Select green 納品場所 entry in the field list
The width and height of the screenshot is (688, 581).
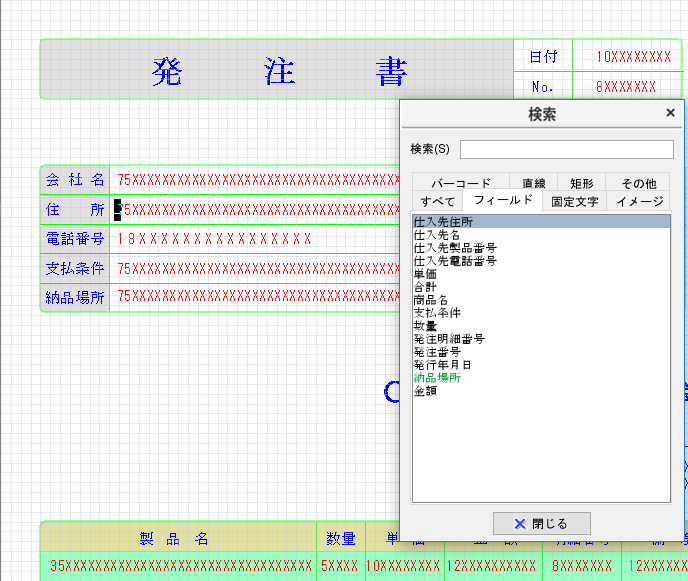click(541, 378)
